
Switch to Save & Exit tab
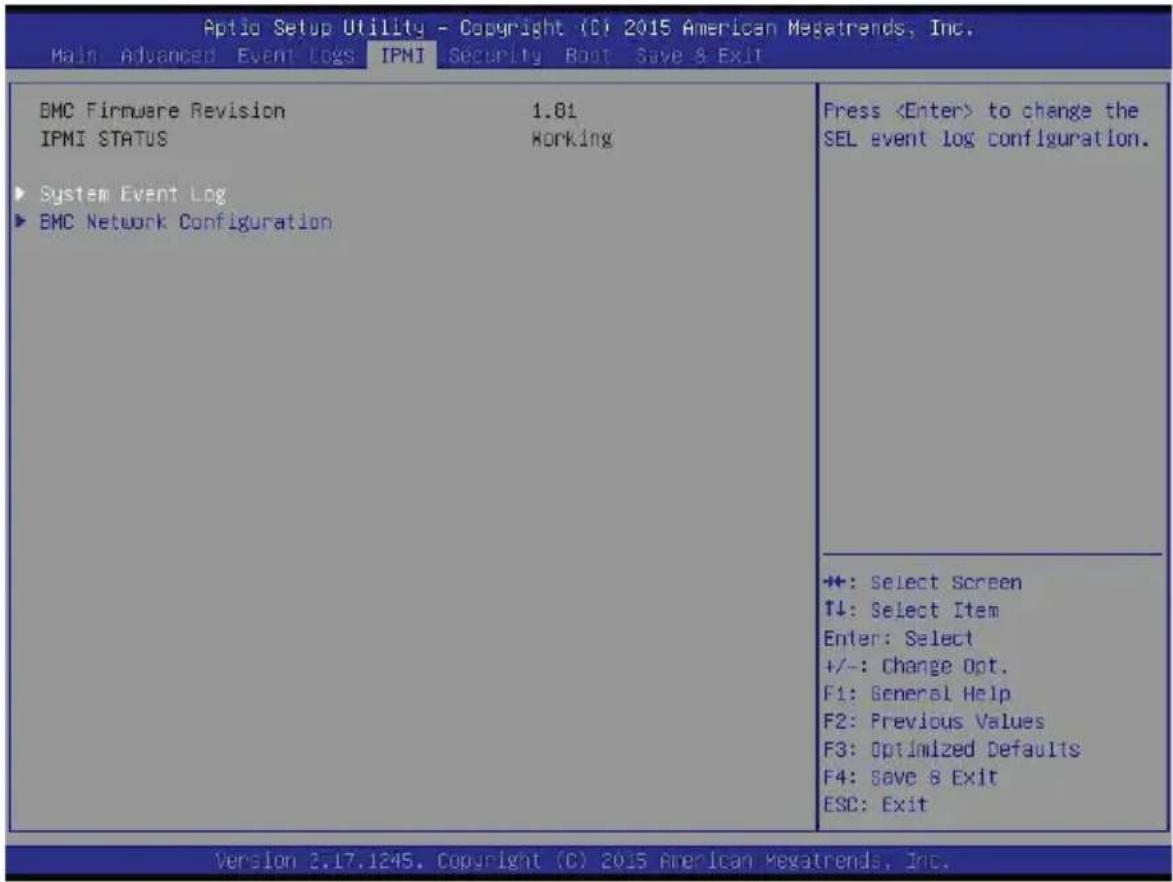click(x=699, y=55)
